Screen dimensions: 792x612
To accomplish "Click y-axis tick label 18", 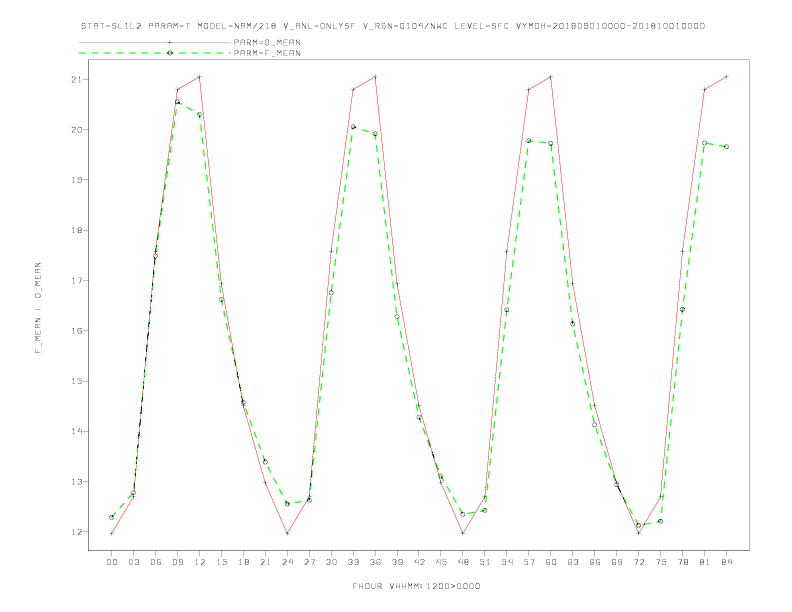I will 77,230.
